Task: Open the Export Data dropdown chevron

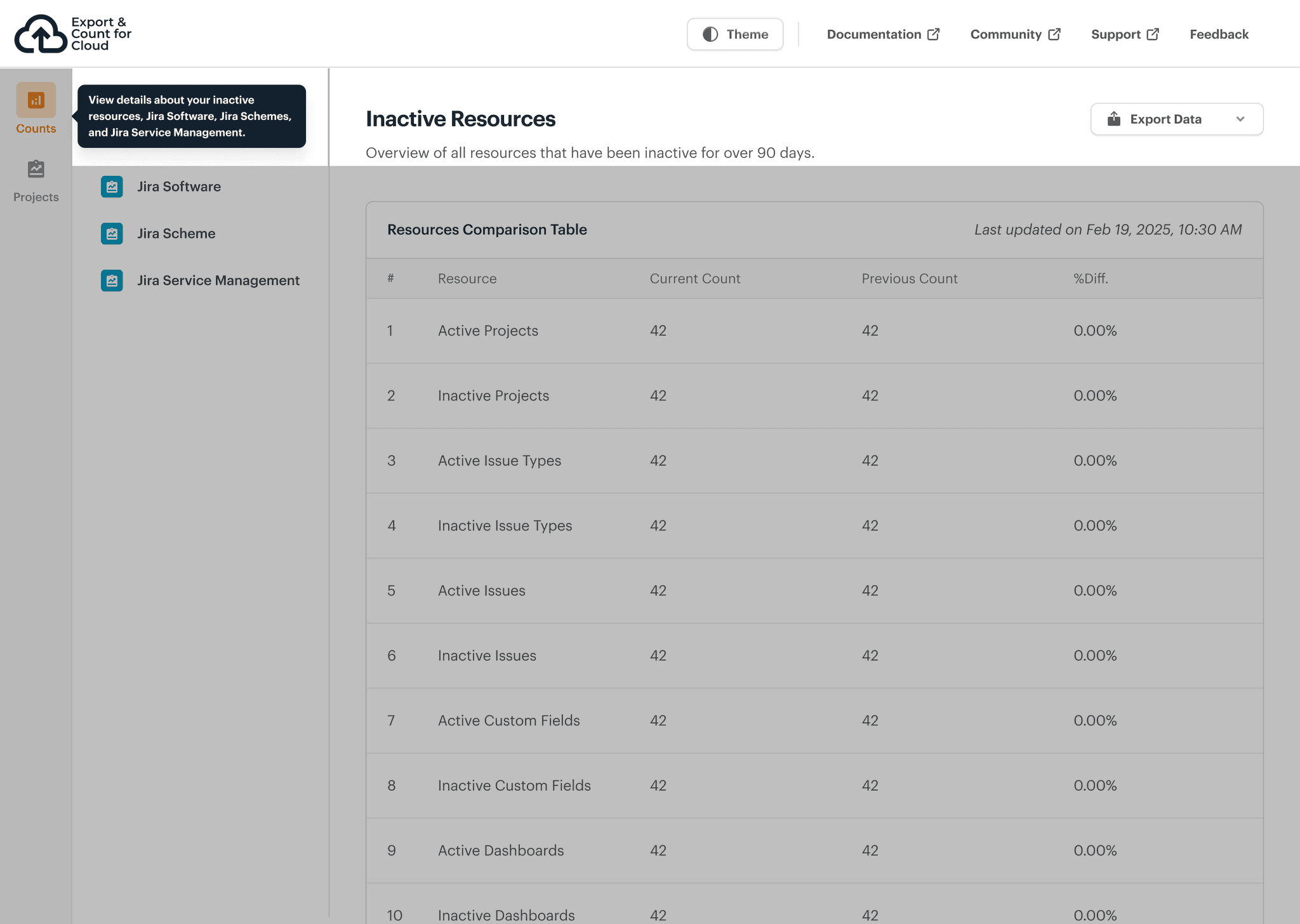Action: (x=1241, y=119)
